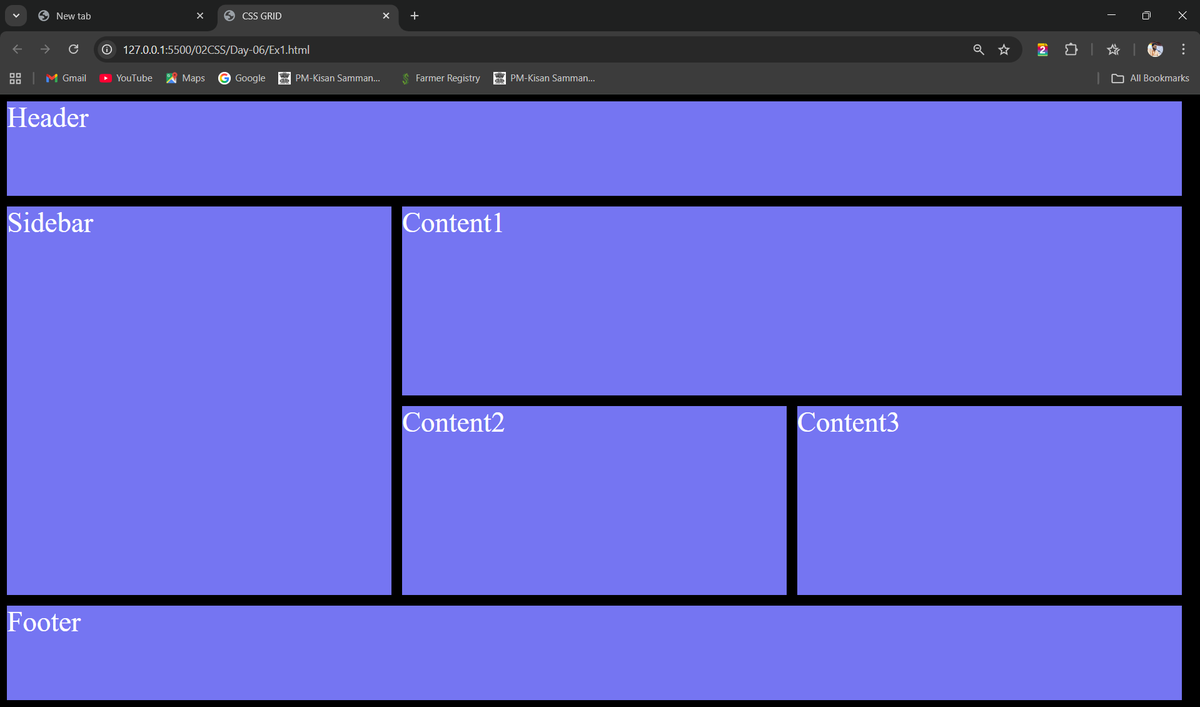Select the CSS GRID tab

pyautogui.click(x=306, y=16)
